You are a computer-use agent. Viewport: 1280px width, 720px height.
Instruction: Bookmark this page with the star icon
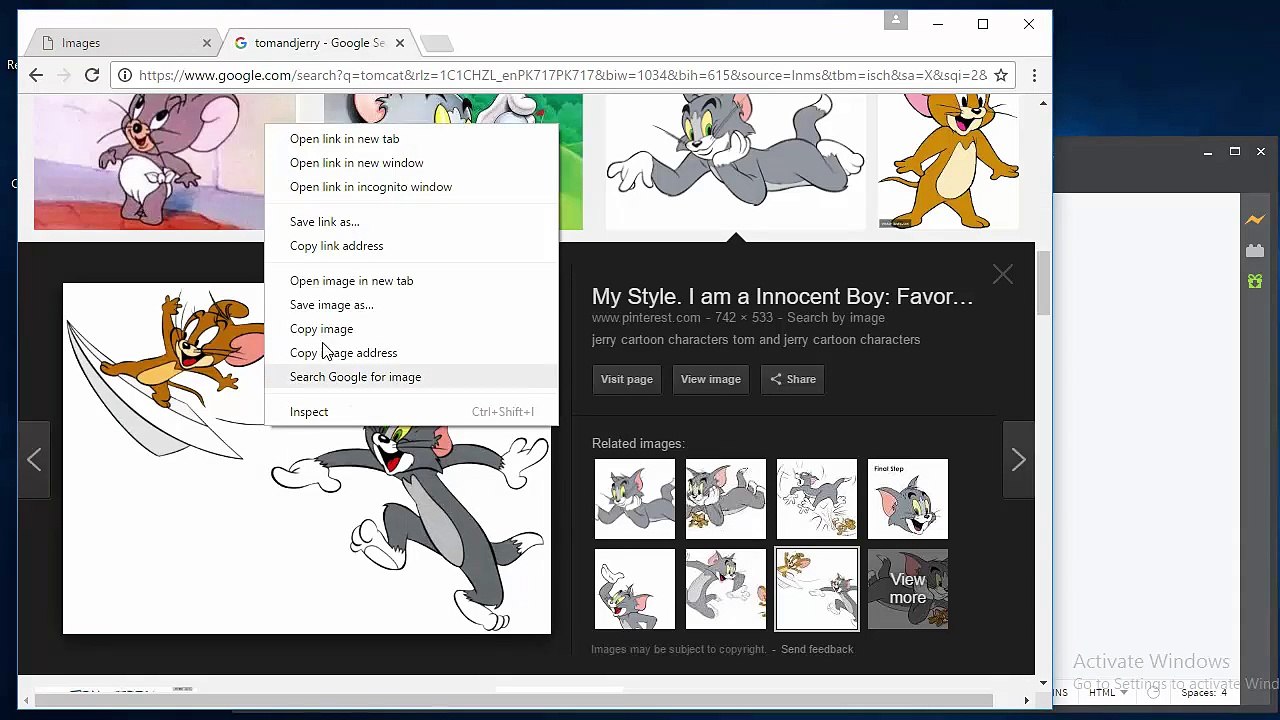[1000, 75]
